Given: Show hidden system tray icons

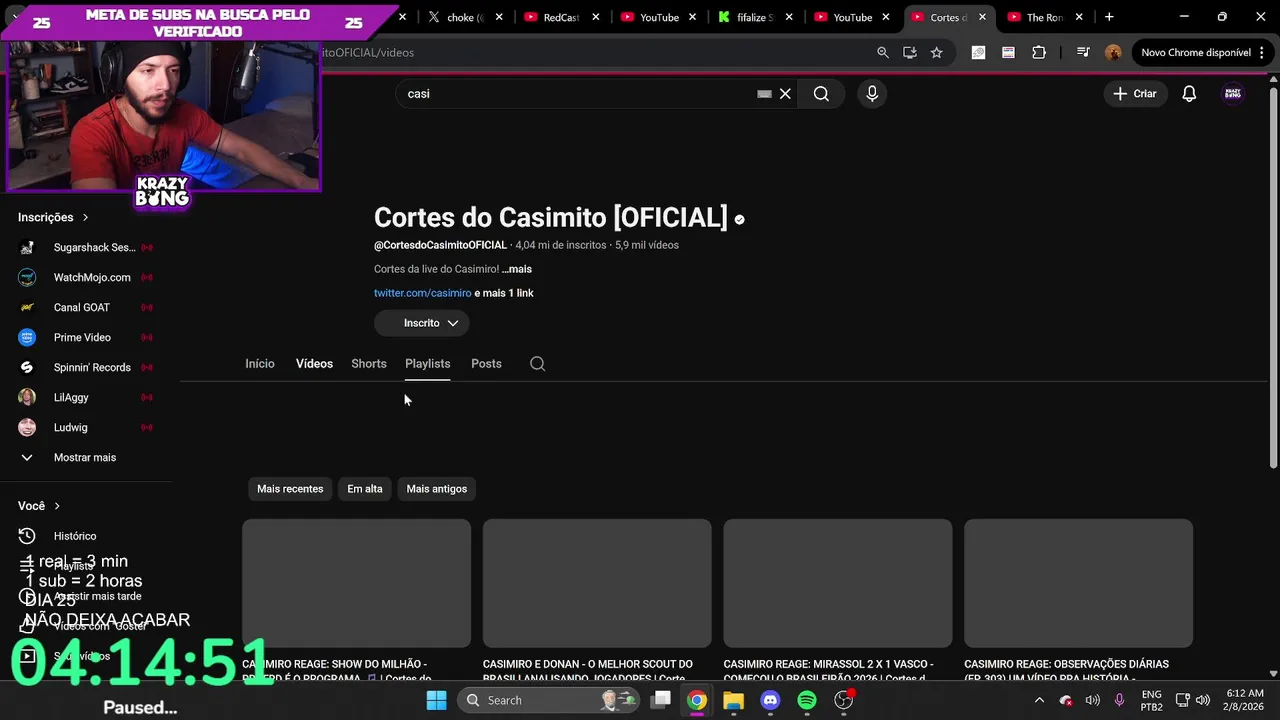Looking at the screenshot, I should (x=1039, y=700).
